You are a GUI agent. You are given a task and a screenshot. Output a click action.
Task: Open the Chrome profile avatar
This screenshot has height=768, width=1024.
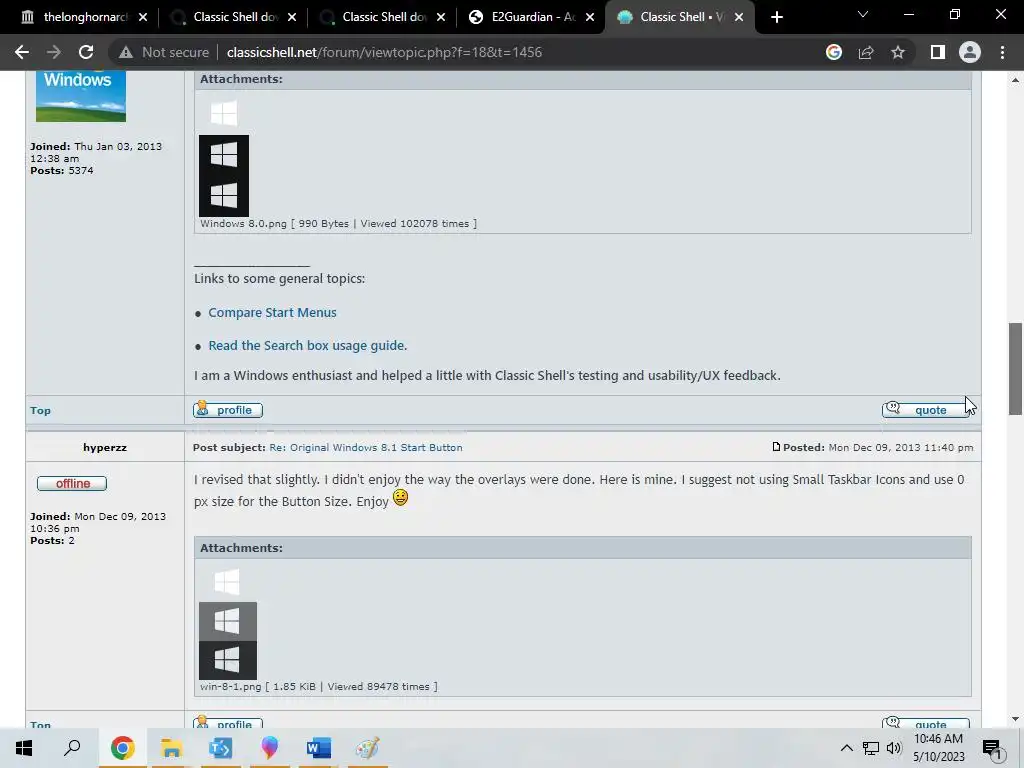(970, 52)
